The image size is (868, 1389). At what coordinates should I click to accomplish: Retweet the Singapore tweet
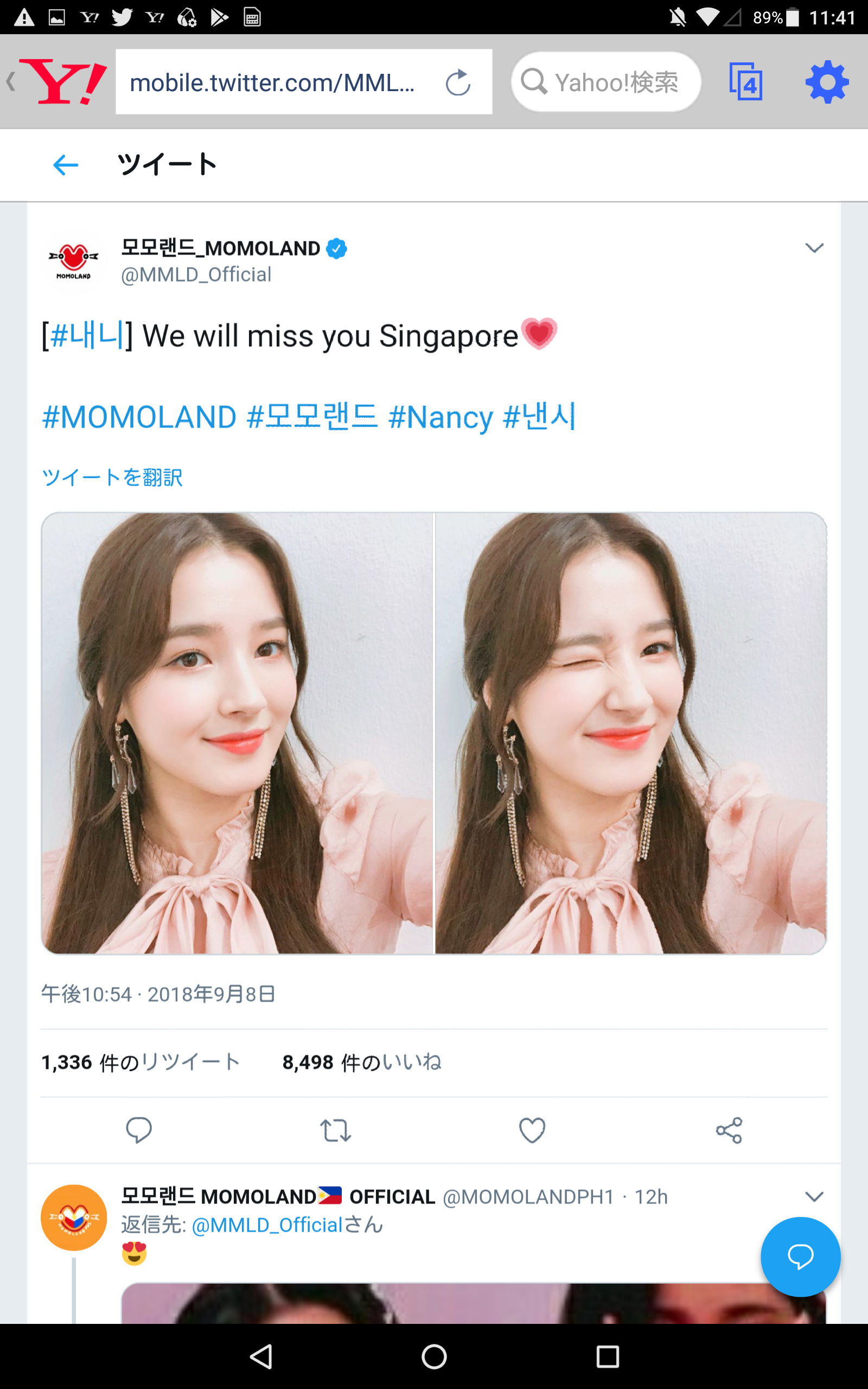pyautogui.click(x=335, y=1130)
